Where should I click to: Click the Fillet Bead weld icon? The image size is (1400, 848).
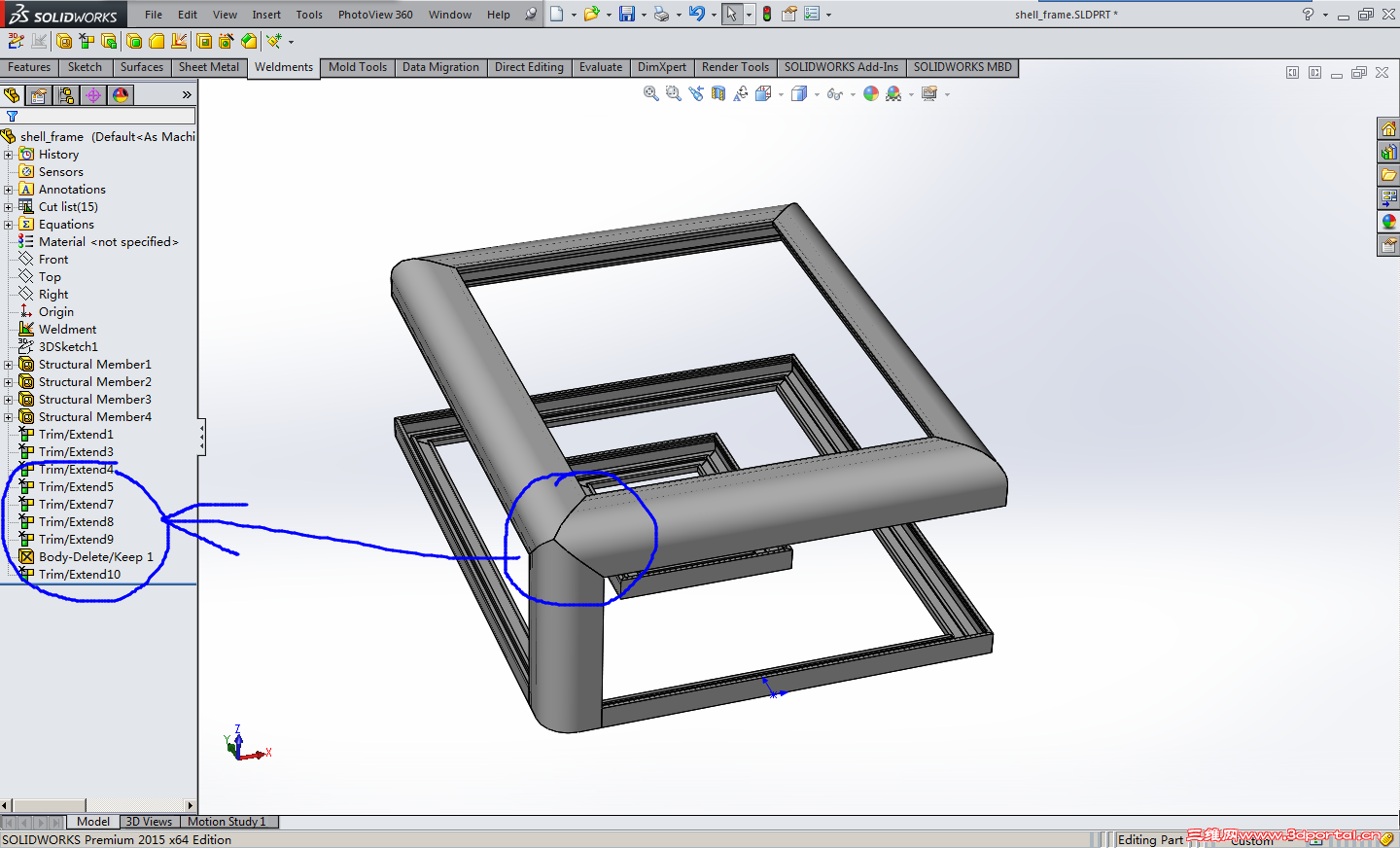tap(179, 41)
